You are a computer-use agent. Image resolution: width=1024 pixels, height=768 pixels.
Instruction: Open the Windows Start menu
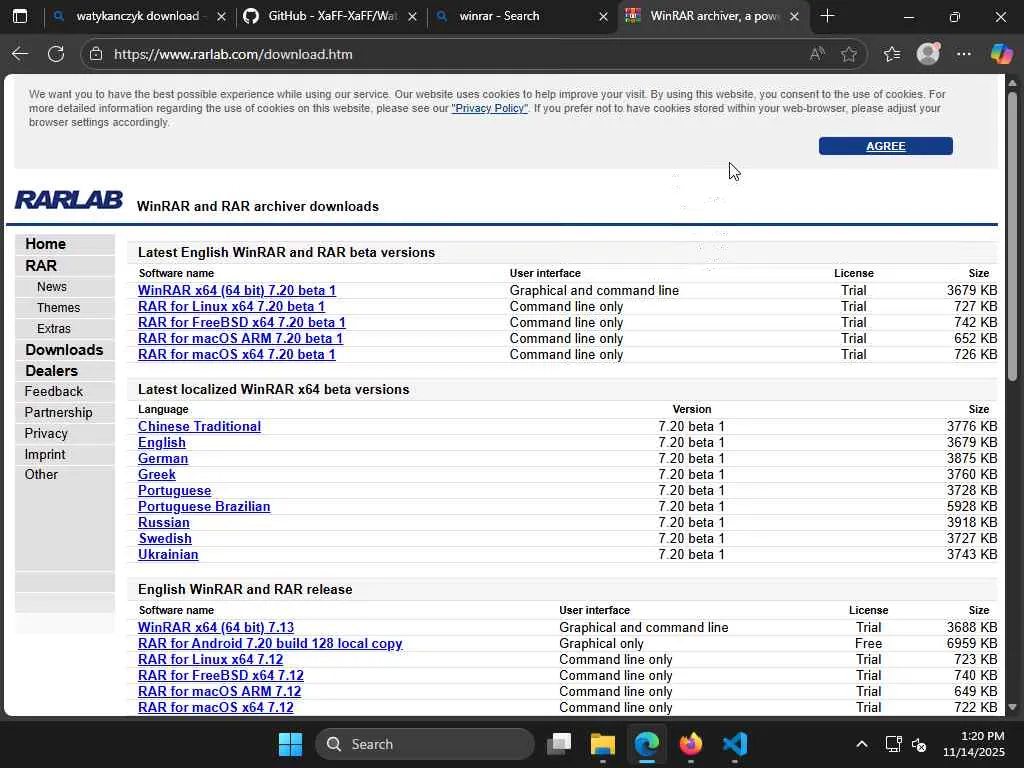click(290, 744)
